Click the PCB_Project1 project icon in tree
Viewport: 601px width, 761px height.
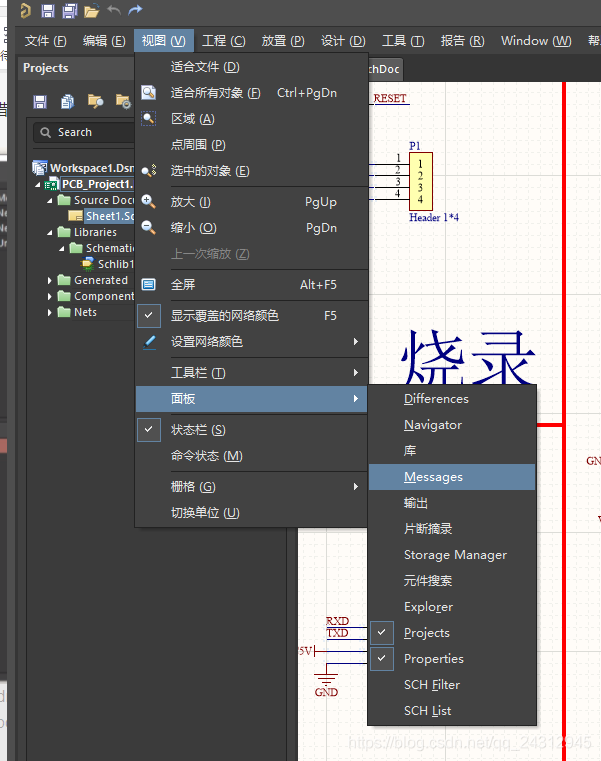(51, 185)
